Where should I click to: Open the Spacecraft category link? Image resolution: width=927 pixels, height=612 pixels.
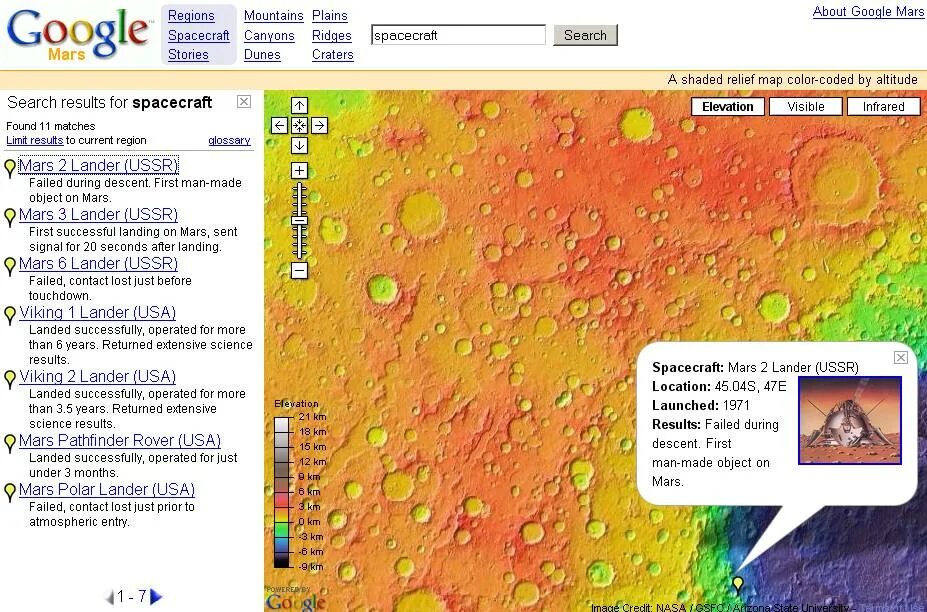click(x=199, y=35)
